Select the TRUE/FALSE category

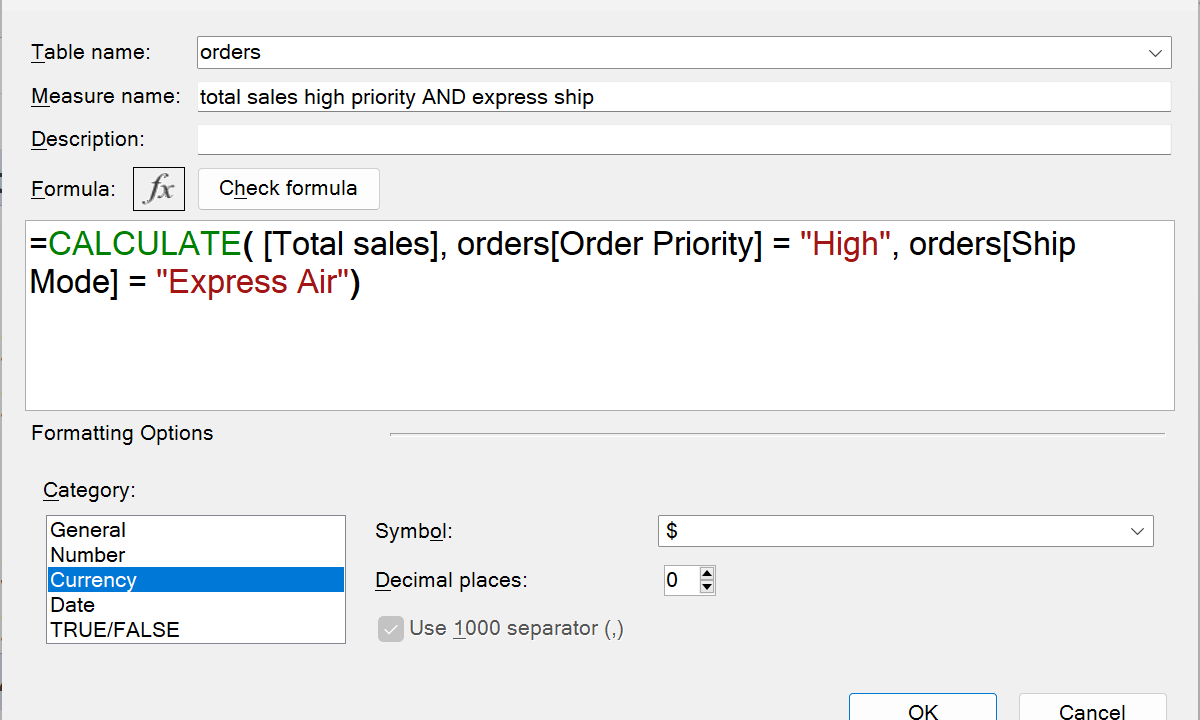pyautogui.click(x=115, y=630)
